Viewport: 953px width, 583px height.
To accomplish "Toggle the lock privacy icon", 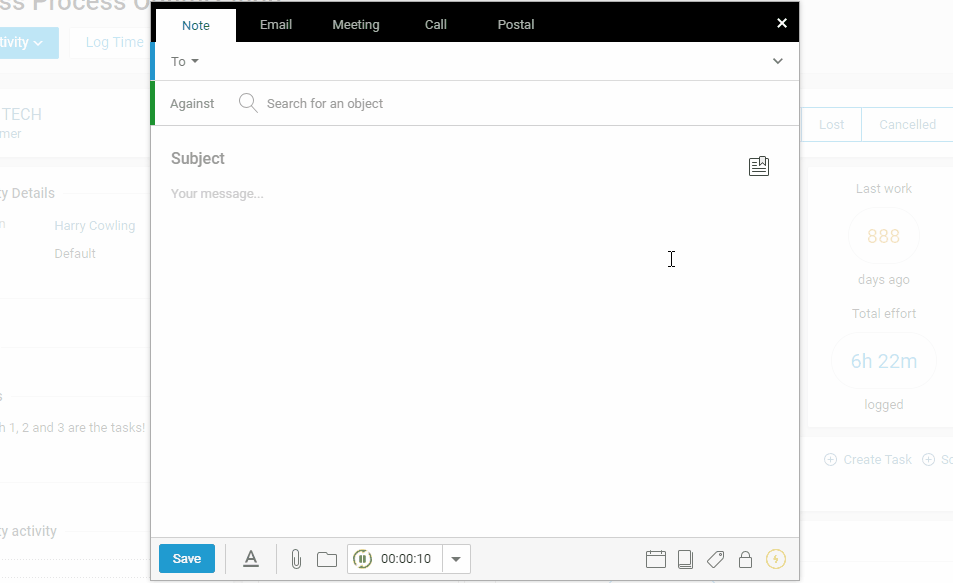I will pyautogui.click(x=745, y=559).
